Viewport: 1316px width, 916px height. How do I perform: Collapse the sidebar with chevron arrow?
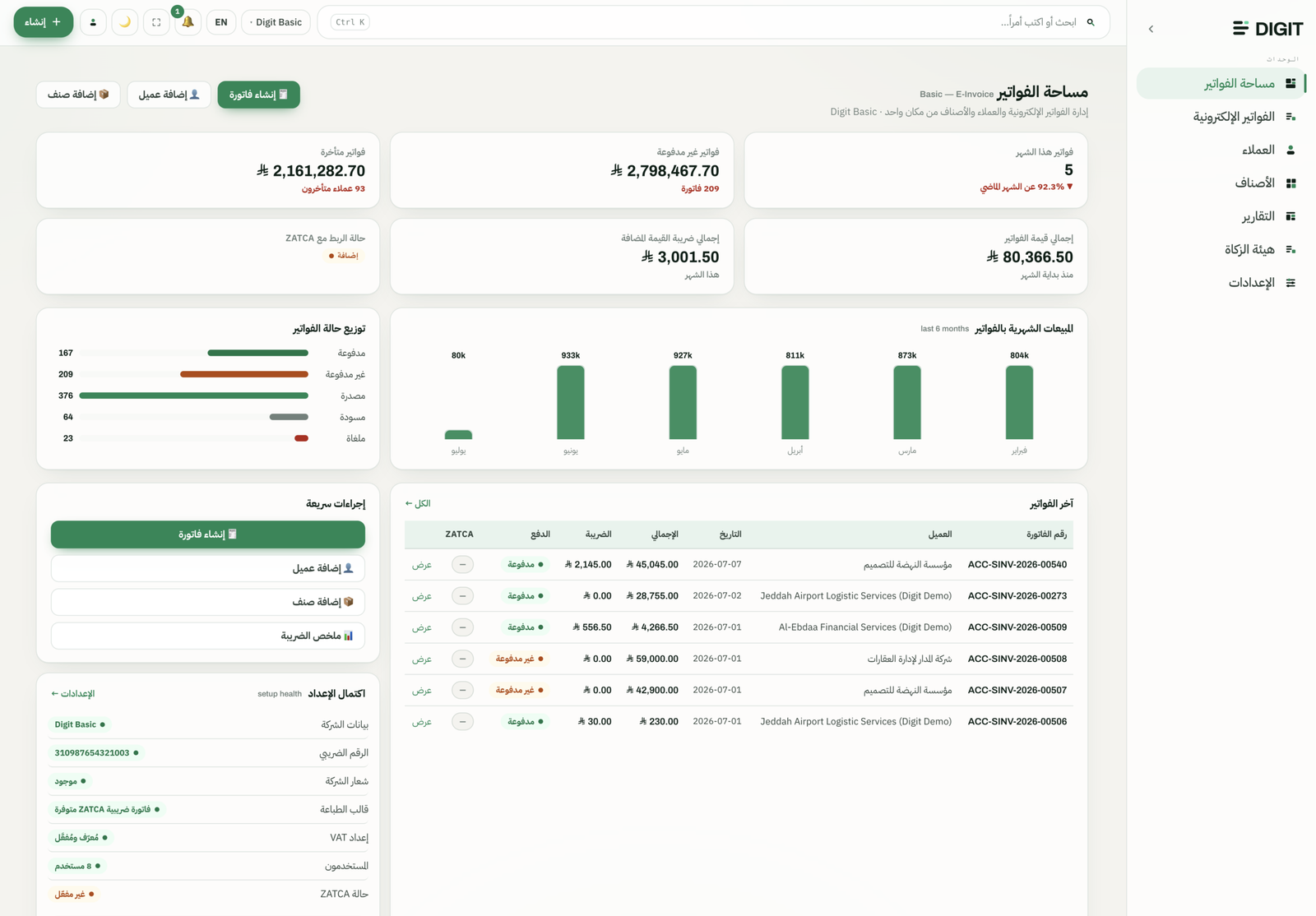point(1151,29)
